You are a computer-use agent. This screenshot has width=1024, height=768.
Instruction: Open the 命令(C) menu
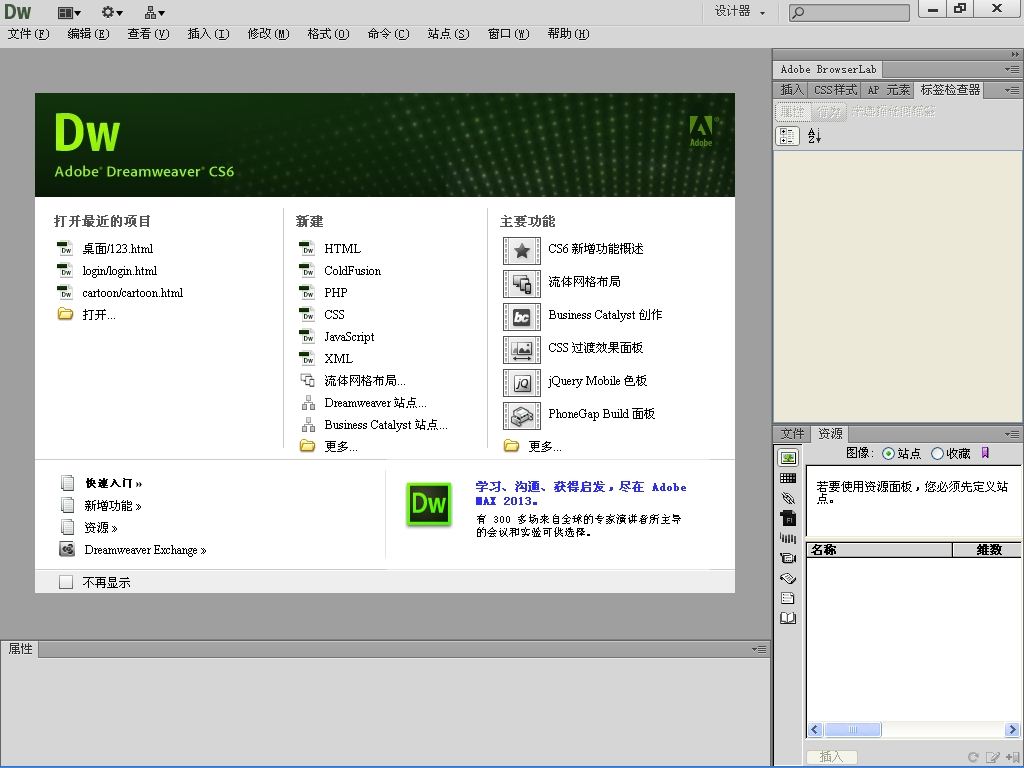pyautogui.click(x=389, y=34)
